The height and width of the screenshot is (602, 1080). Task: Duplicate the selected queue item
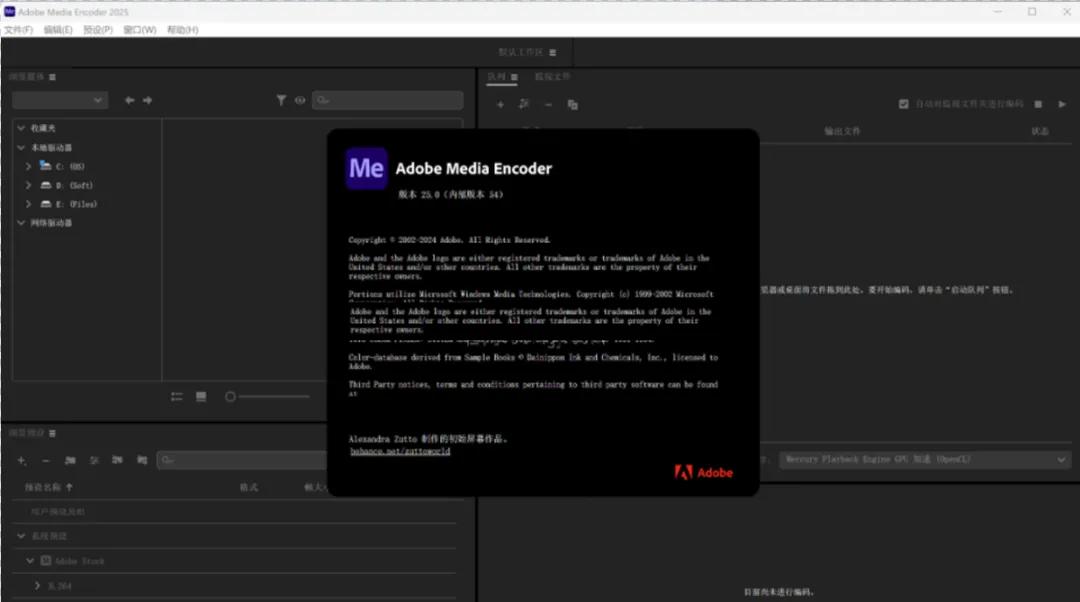pos(572,105)
